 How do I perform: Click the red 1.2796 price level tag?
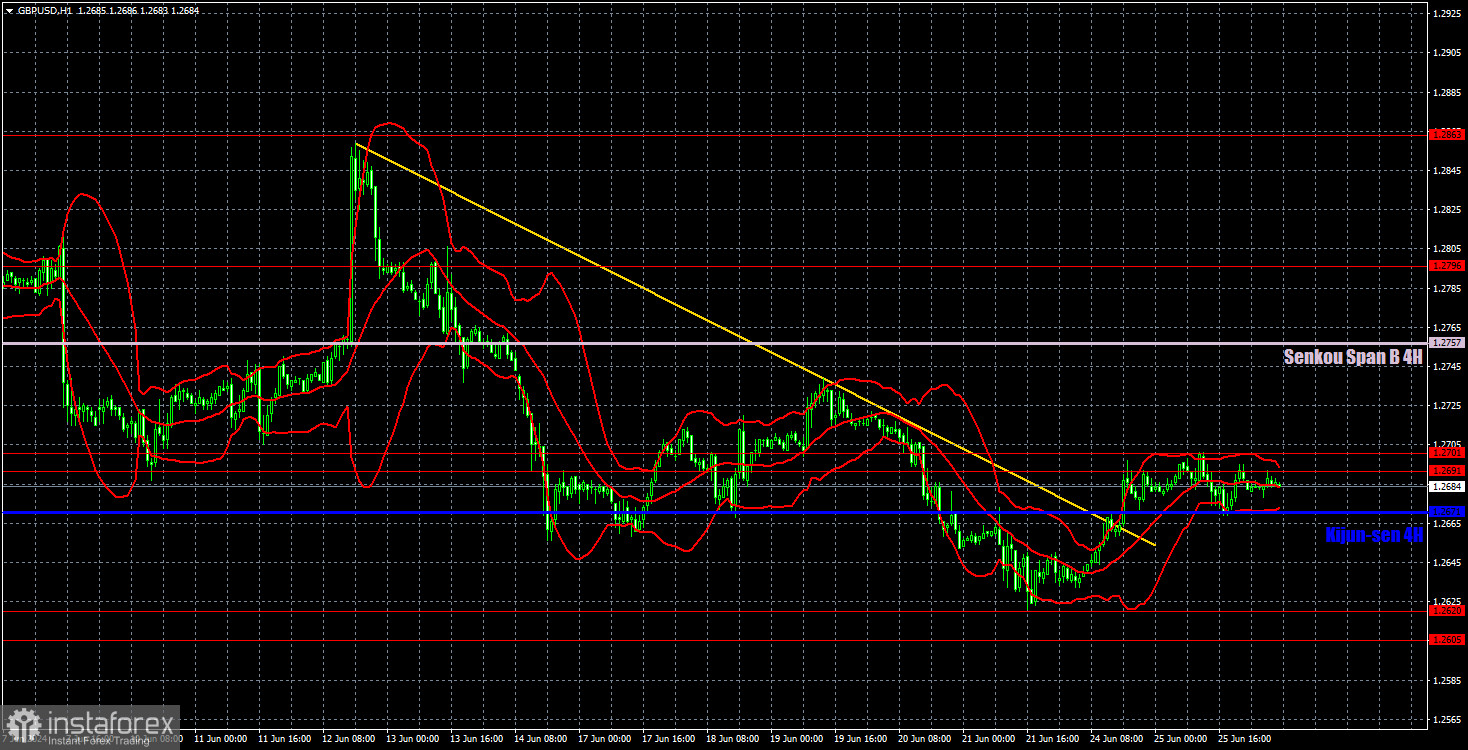tap(1447, 266)
